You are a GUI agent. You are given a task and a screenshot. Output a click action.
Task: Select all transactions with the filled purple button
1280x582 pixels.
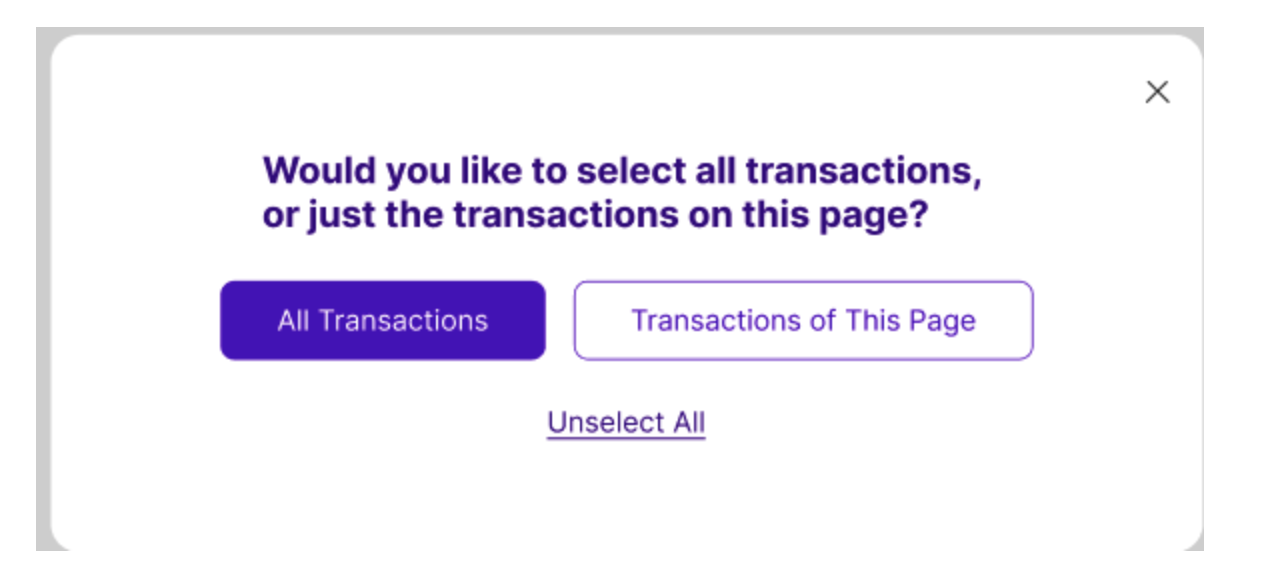pyautogui.click(x=383, y=320)
